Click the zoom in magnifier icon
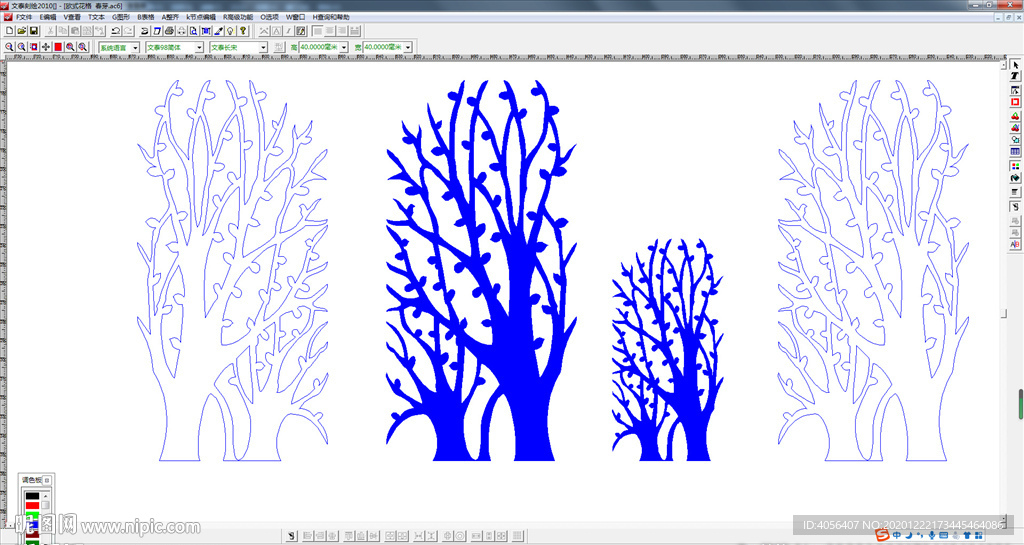The height and width of the screenshot is (545, 1024). click(x=9, y=47)
